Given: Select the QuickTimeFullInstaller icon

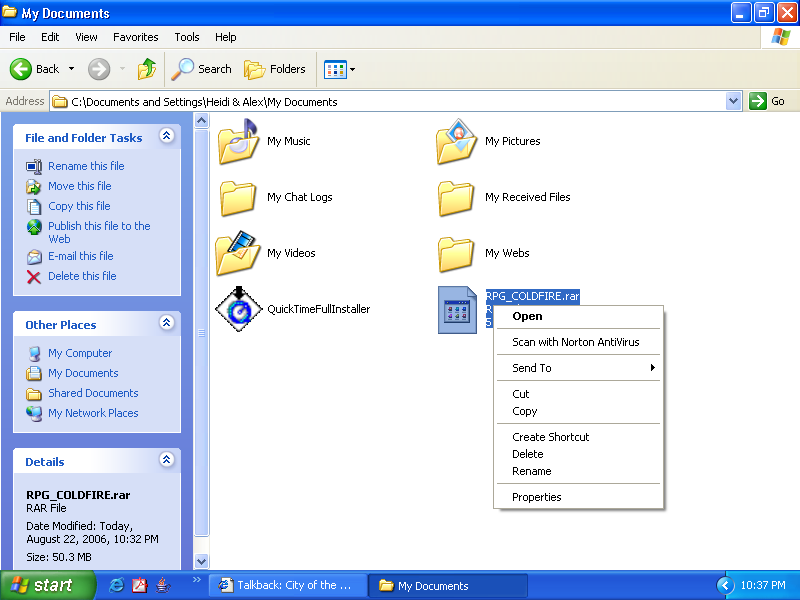Looking at the screenshot, I should [238, 310].
